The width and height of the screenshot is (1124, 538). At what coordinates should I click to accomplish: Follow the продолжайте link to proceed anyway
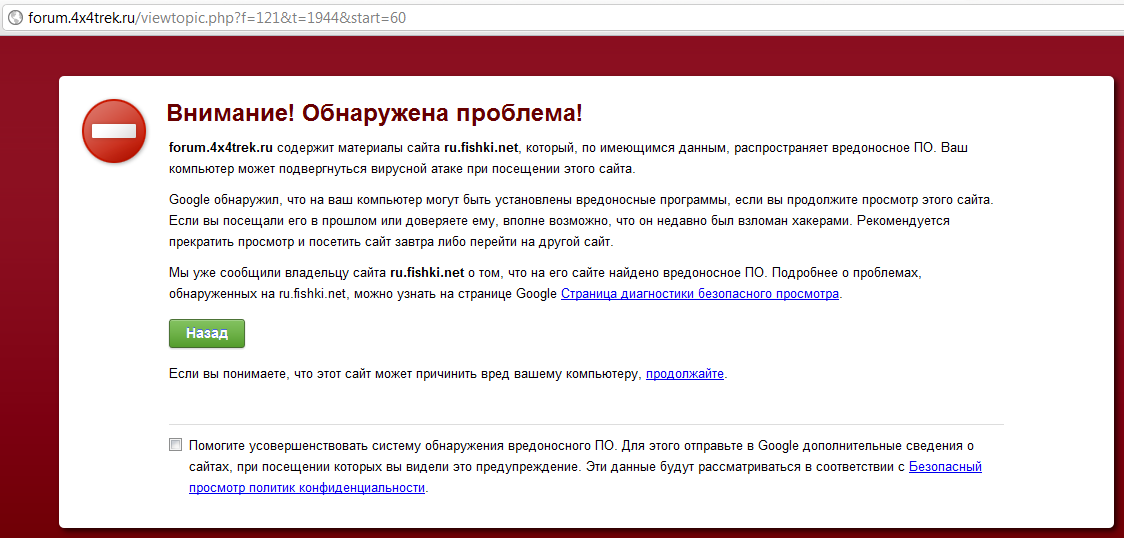point(684,374)
